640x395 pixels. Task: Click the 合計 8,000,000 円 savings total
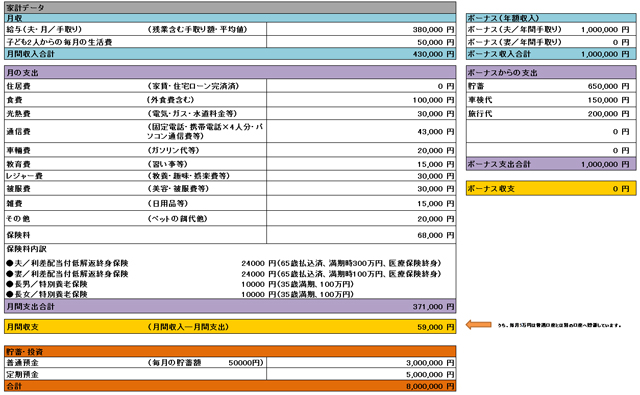[x=430, y=386]
